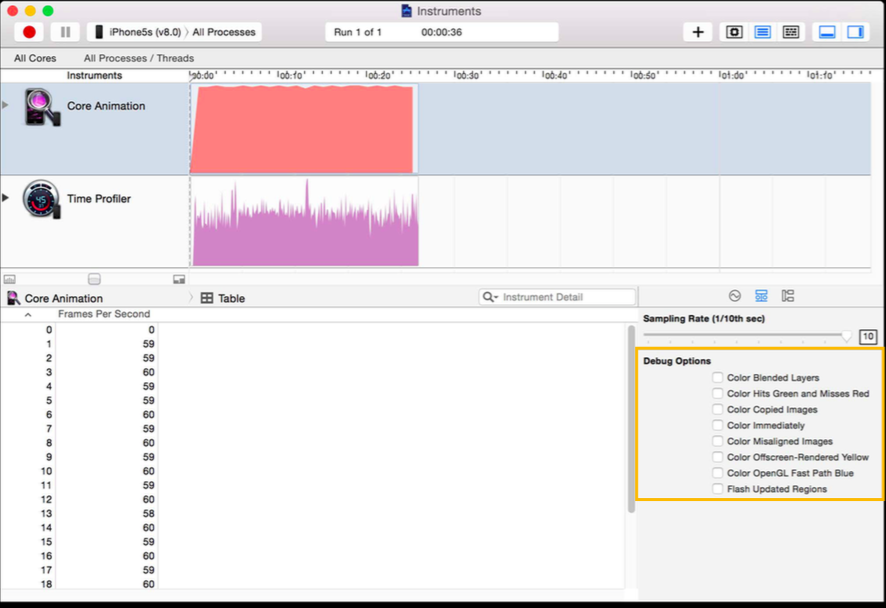Screen dimensions: 886x608
Task: Open the Table detail type selector
Action: pyautogui.click(x=223, y=298)
